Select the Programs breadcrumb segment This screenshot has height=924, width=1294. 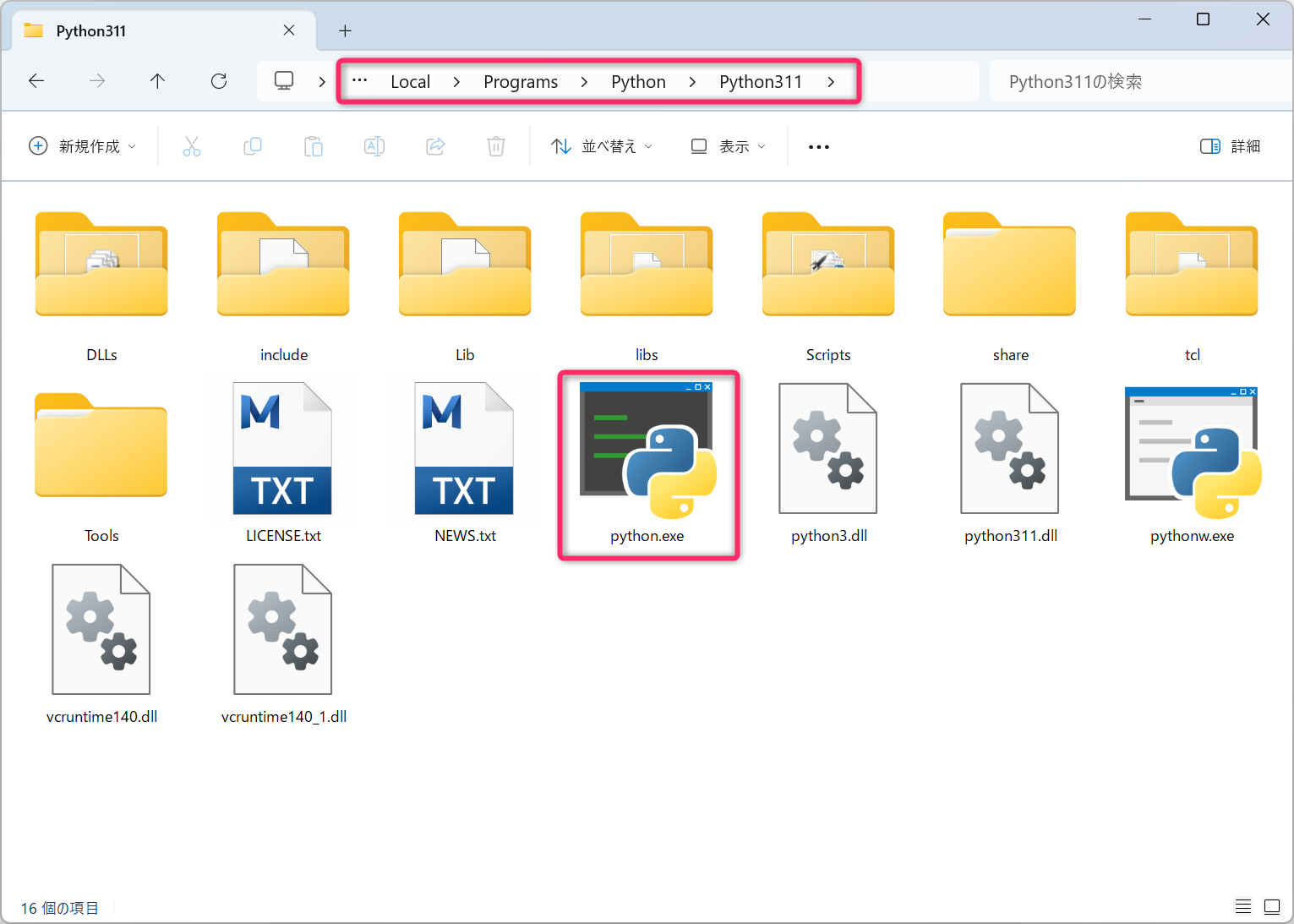pos(521,82)
